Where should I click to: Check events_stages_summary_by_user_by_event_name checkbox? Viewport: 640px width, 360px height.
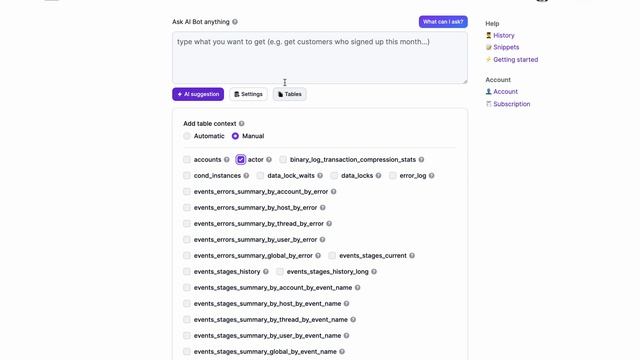pos(187,336)
